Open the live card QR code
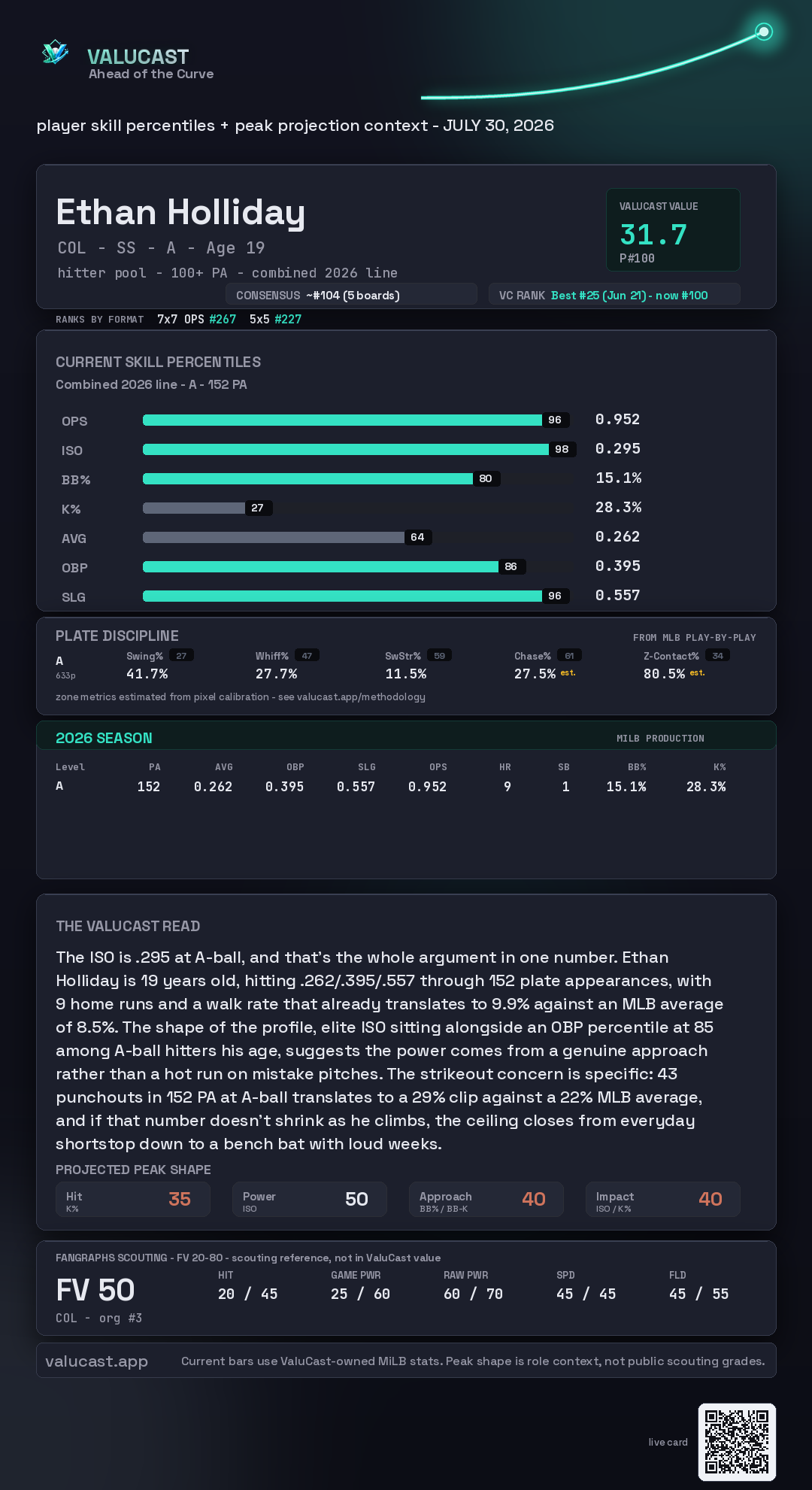The width and height of the screenshot is (812, 1490). click(x=737, y=1442)
